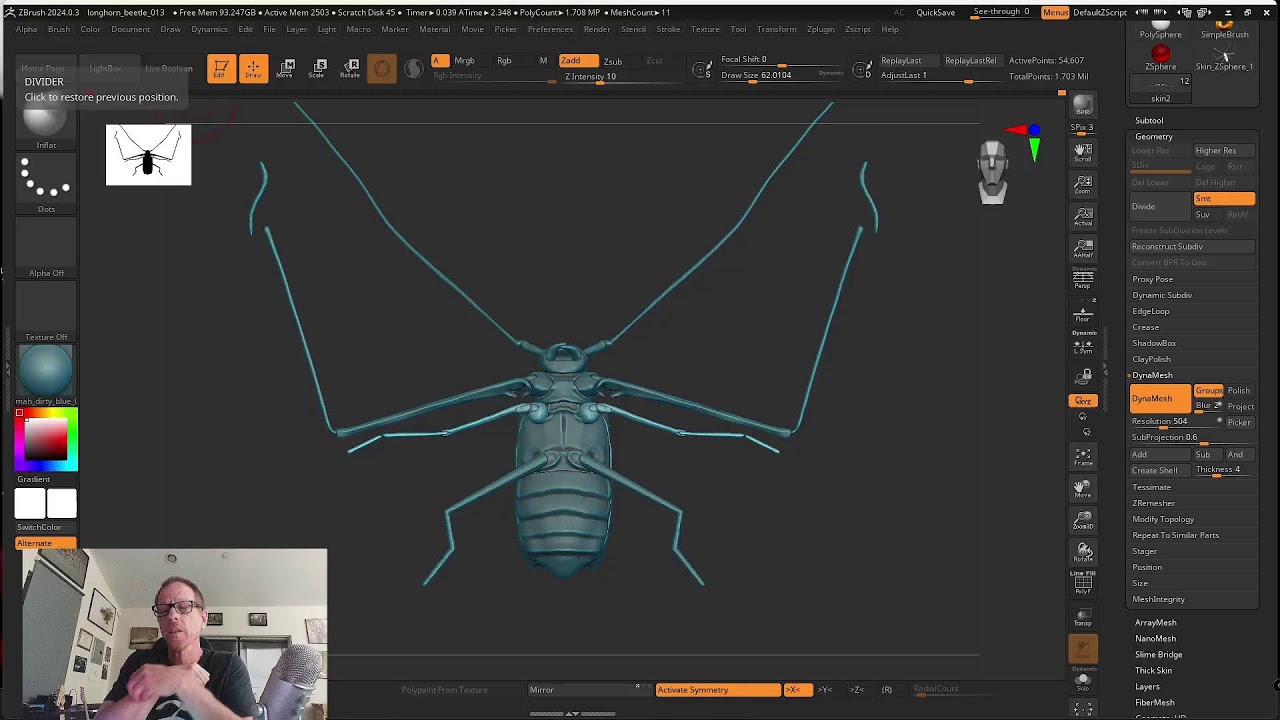Toggle Solo mode
1280x720 pixels.
tap(1083, 681)
